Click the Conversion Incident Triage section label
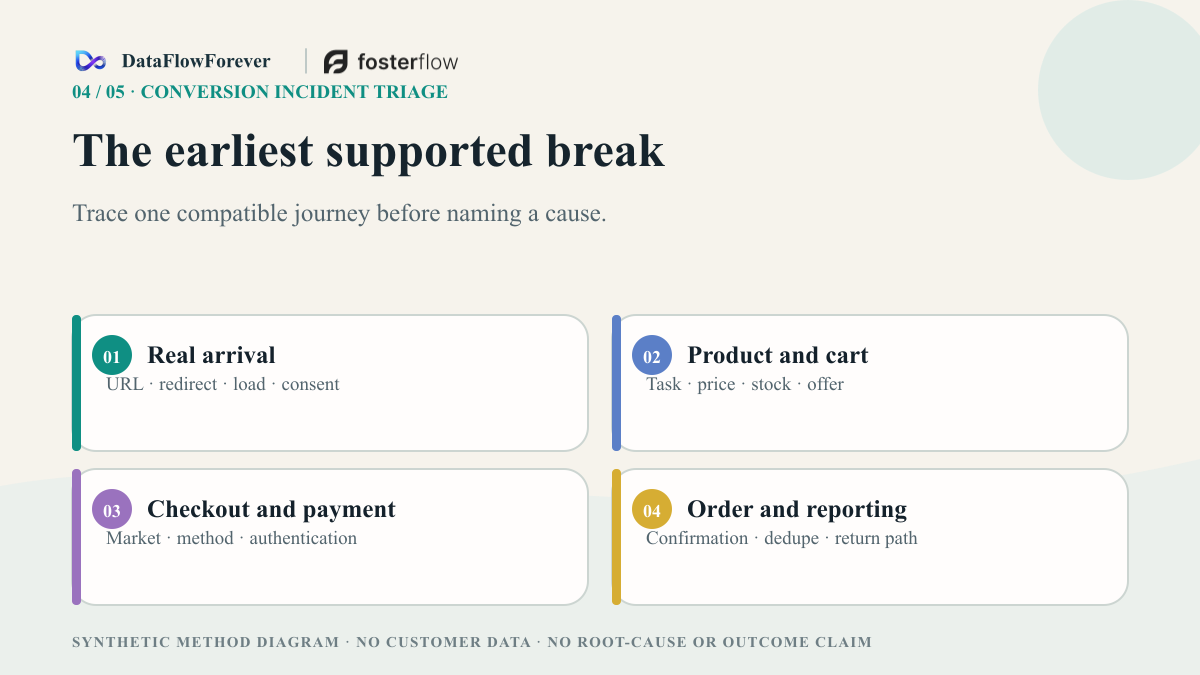1200x675 pixels. [x=260, y=92]
